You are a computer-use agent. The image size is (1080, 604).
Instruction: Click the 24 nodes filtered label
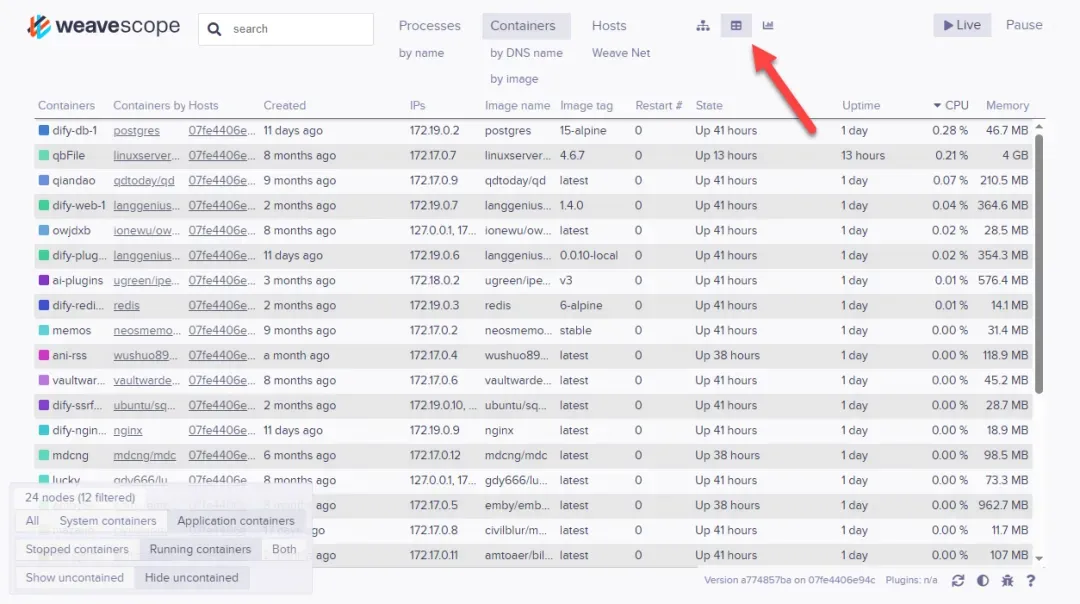(80, 497)
